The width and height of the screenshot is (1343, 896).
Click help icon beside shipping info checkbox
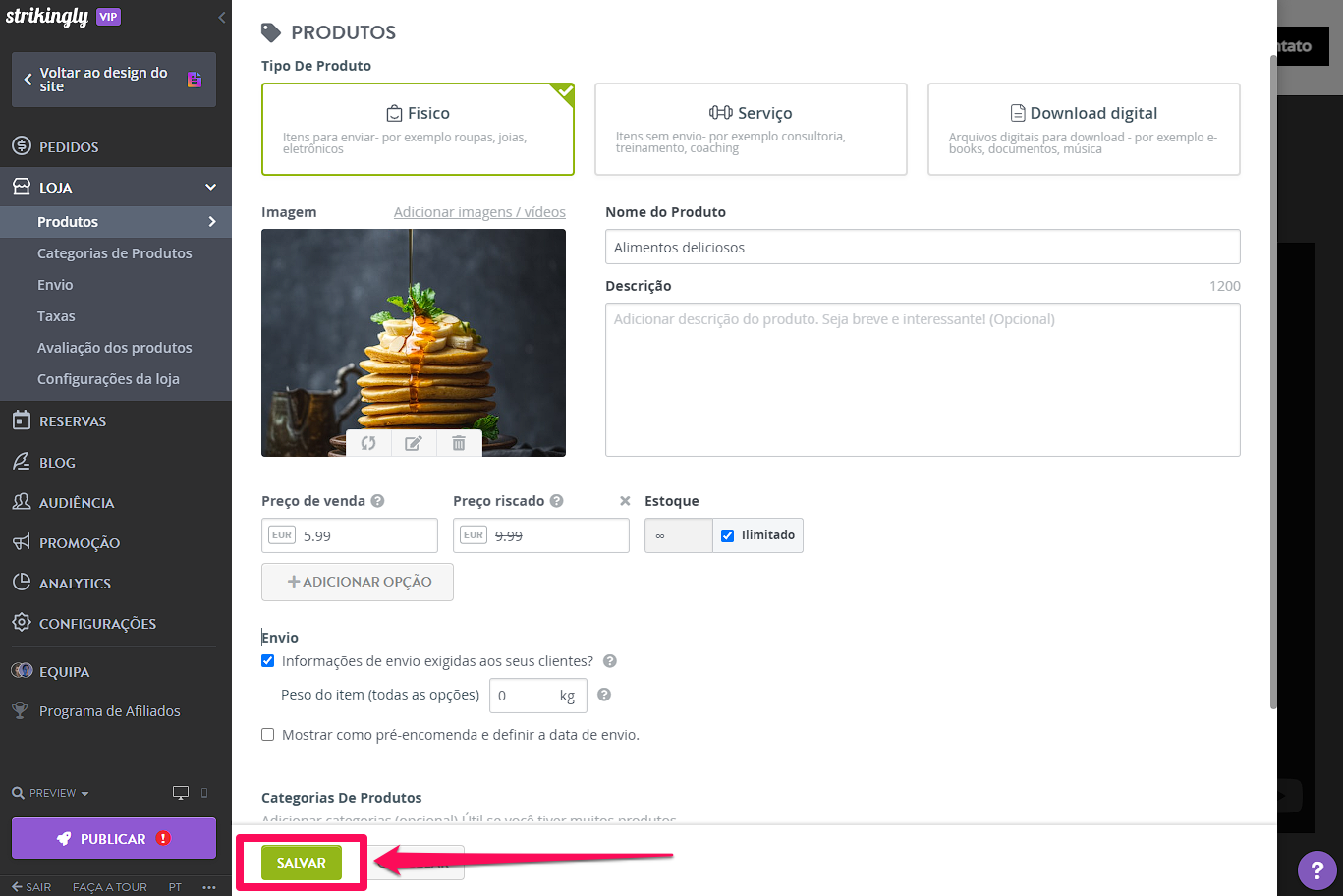610,661
